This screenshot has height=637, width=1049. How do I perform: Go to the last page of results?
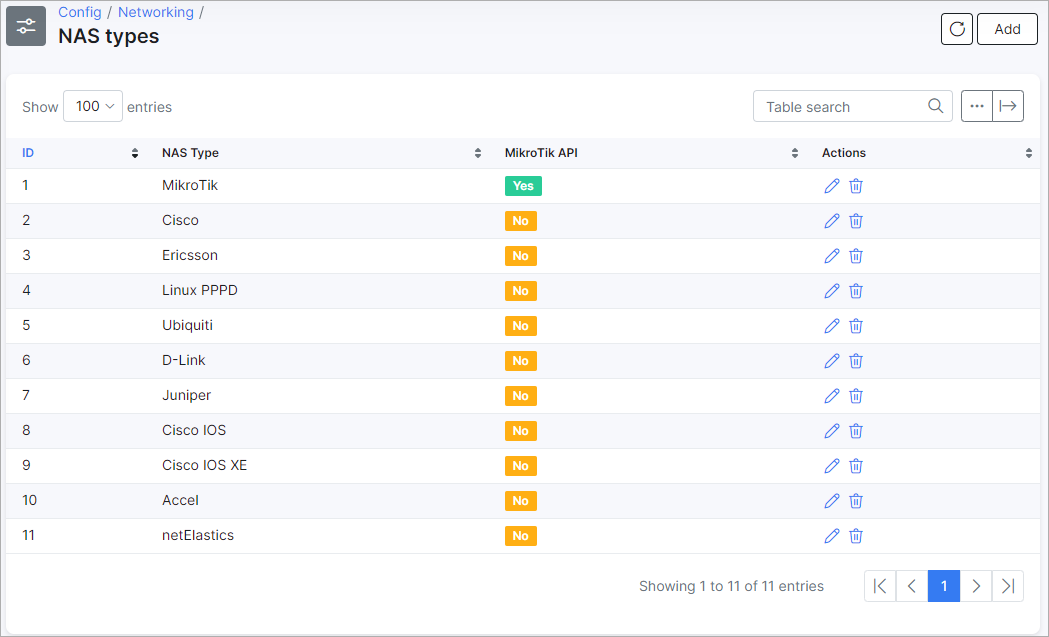click(1008, 586)
